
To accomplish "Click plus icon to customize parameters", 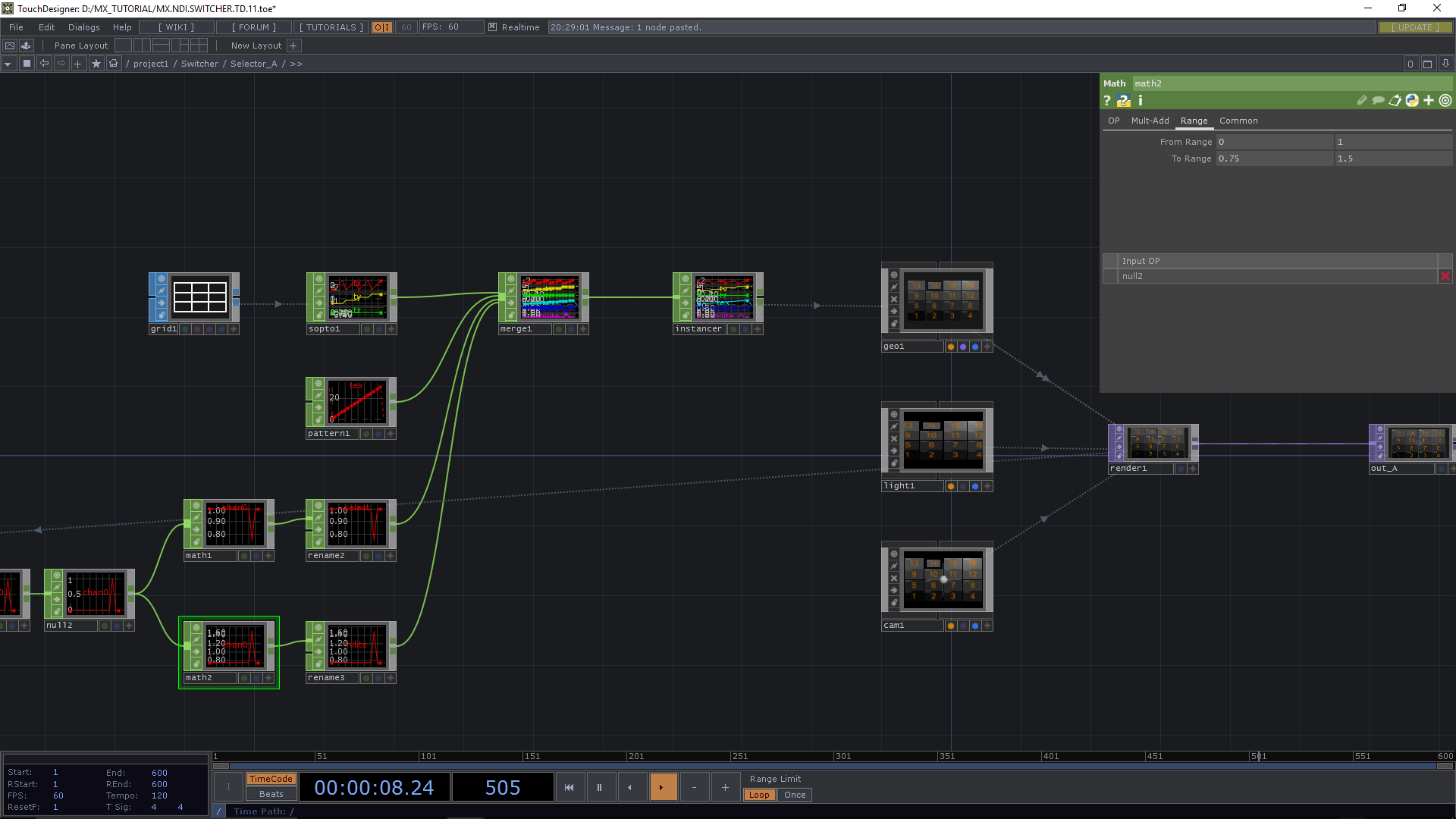I will 1429,100.
